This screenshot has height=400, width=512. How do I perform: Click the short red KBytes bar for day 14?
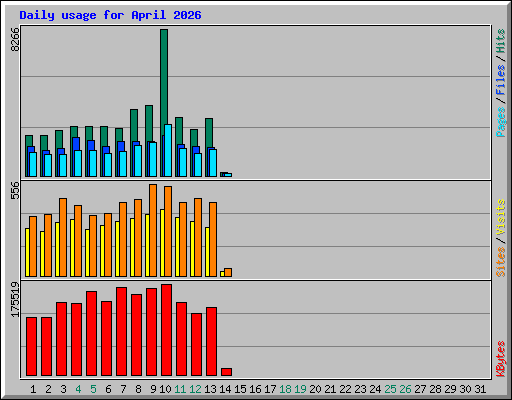(226, 372)
